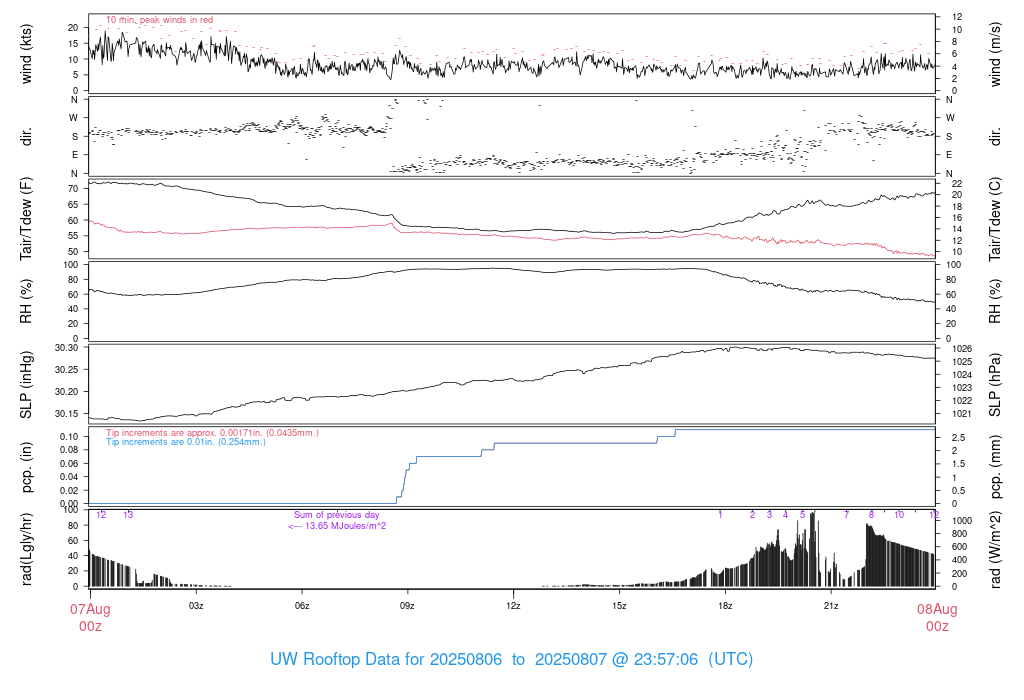Select the 'SLP (hPa)' right axis label
This screenshot has width=1024, height=700.
(995, 385)
